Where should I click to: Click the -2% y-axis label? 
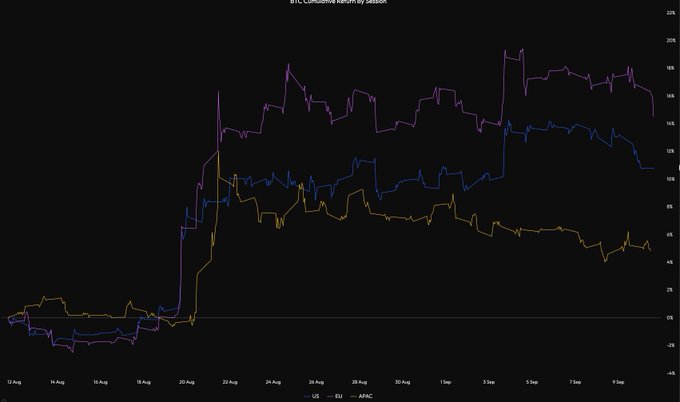tap(671, 345)
